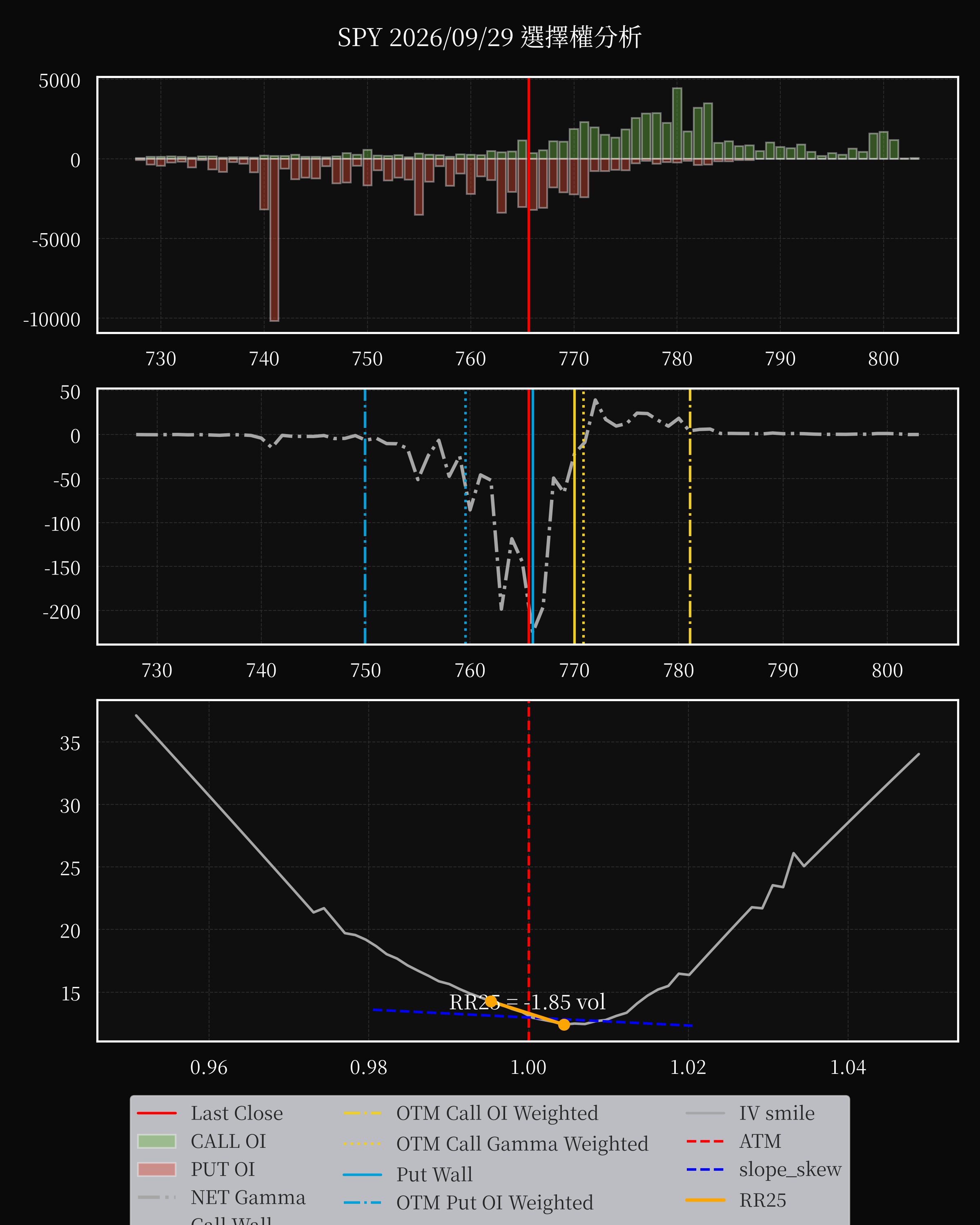Select the 'slope_skew' legend label

790,1169
